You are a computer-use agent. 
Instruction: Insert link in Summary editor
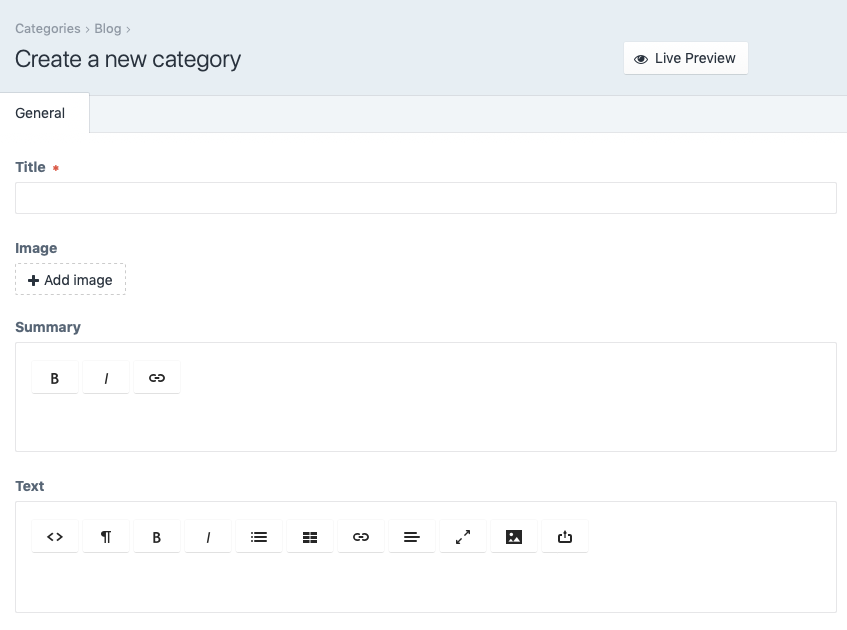pyautogui.click(x=157, y=378)
